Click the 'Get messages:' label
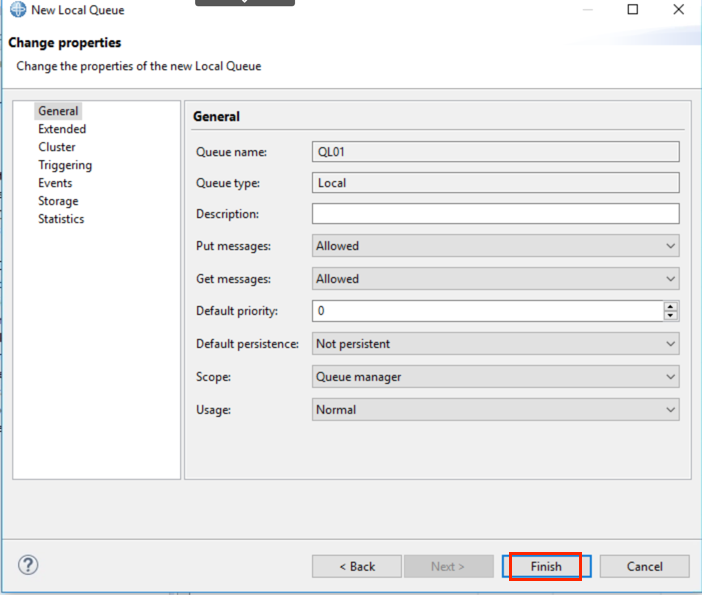 [x=233, y=279]
